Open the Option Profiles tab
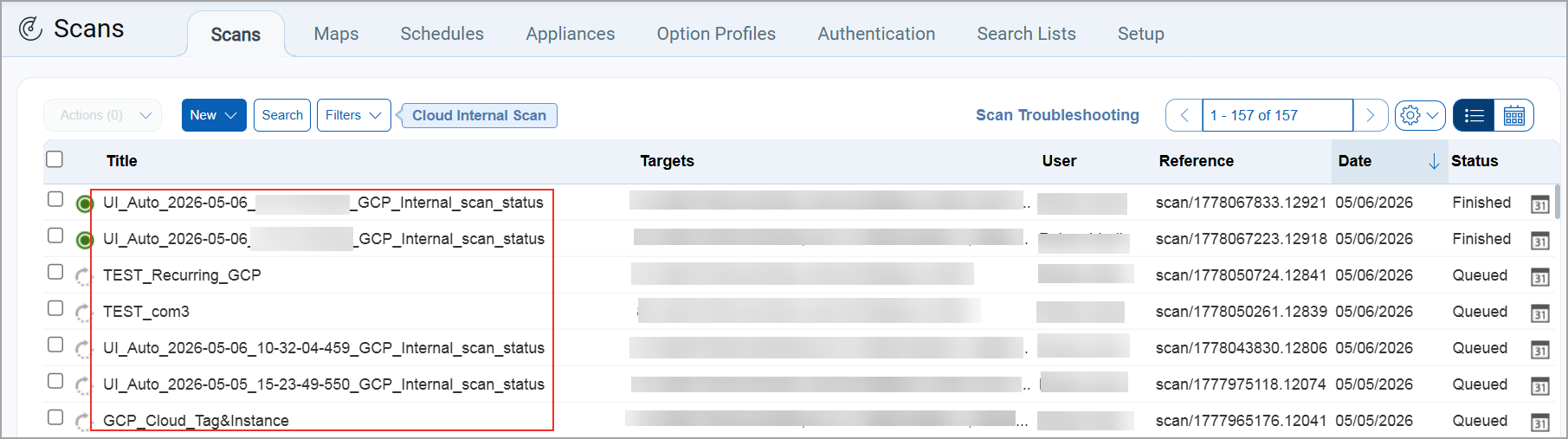The image size is (1568, 439). tap(716, 34)
